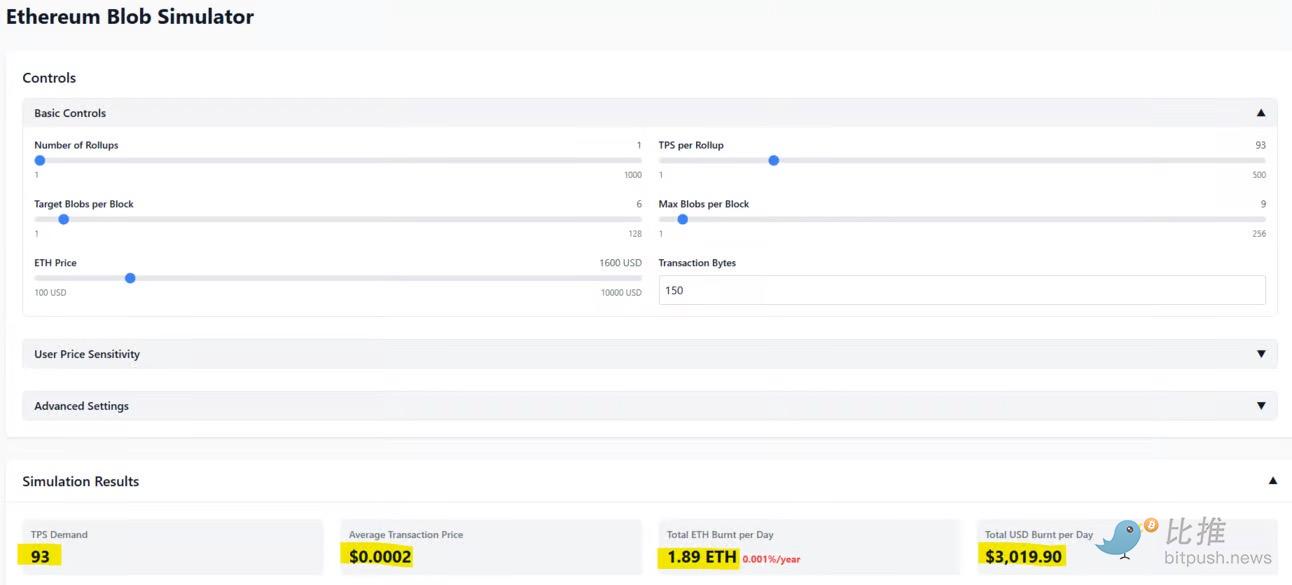
Task: Click the TPS per Rollup label
Action: (x=691, y=145)
